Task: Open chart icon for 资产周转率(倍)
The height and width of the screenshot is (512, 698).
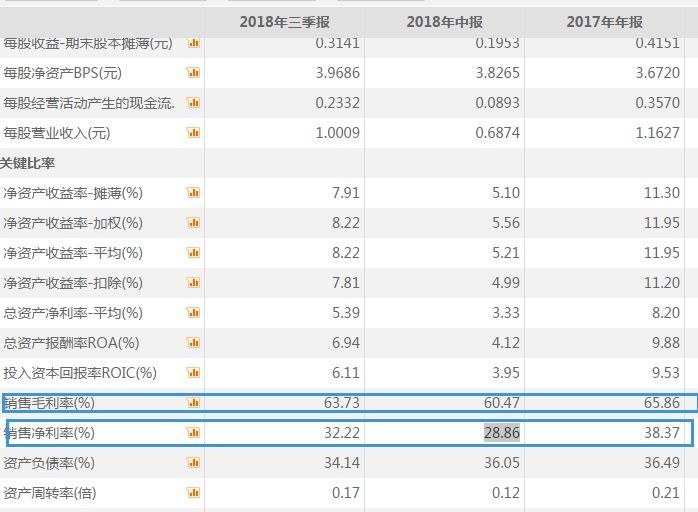Action: [193, 493]
